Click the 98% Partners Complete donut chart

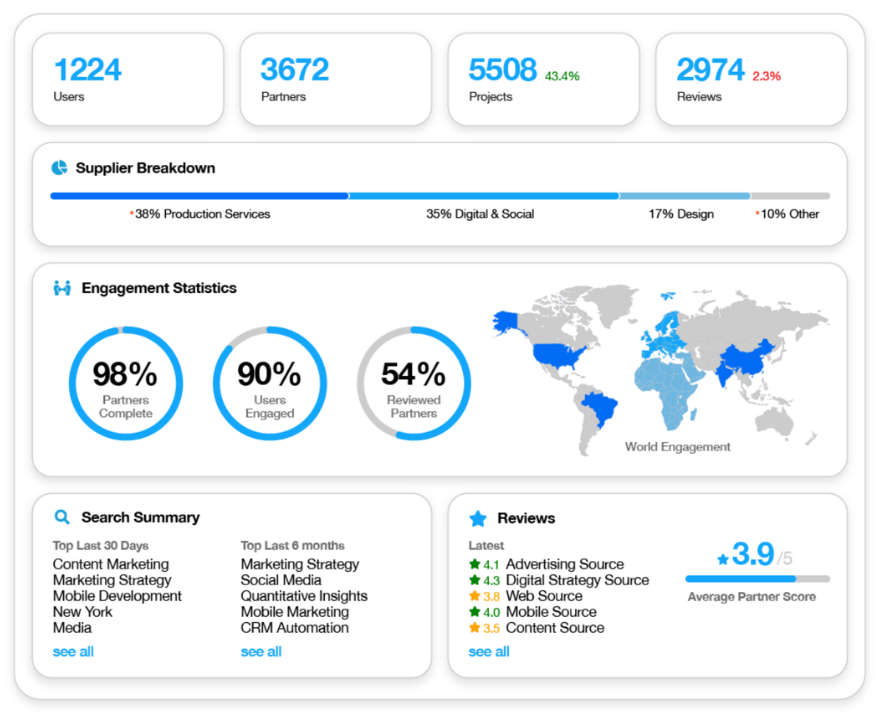point(125,382)
